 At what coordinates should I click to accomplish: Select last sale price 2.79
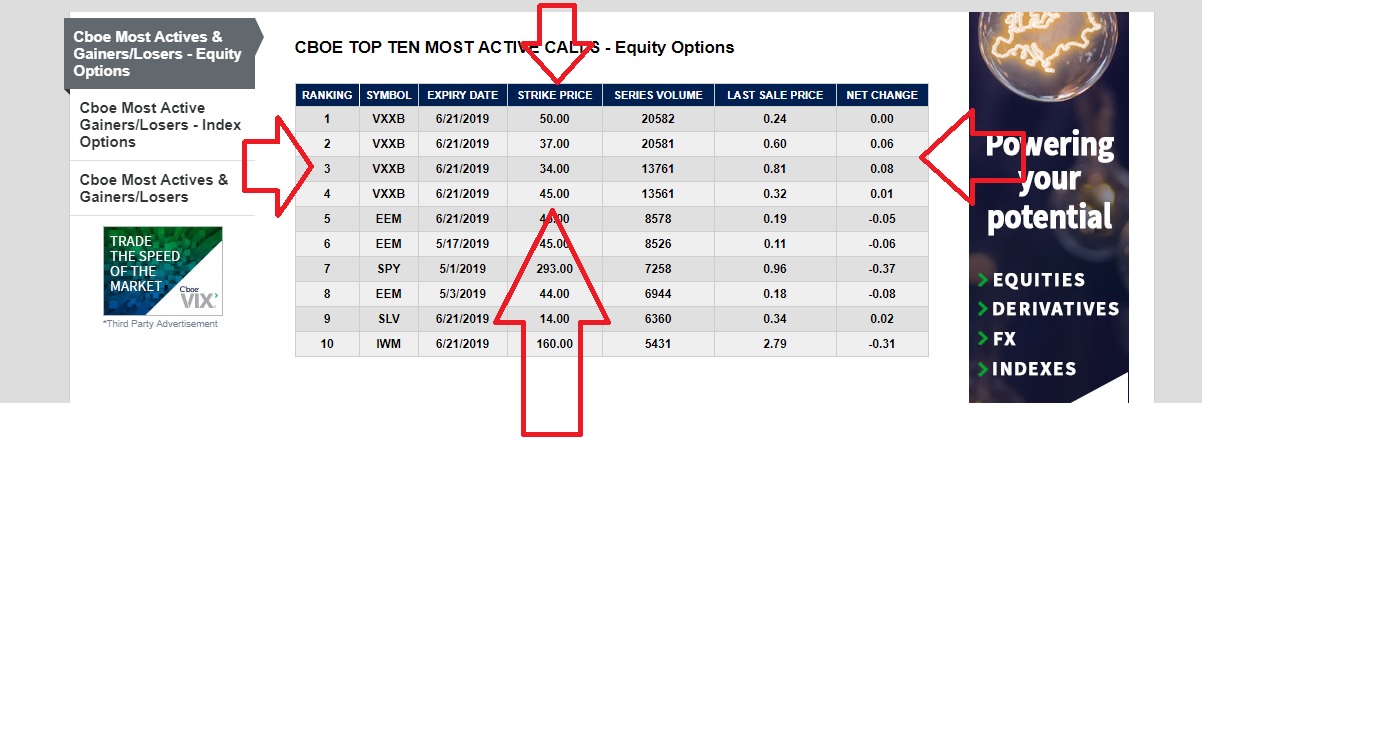775,344
